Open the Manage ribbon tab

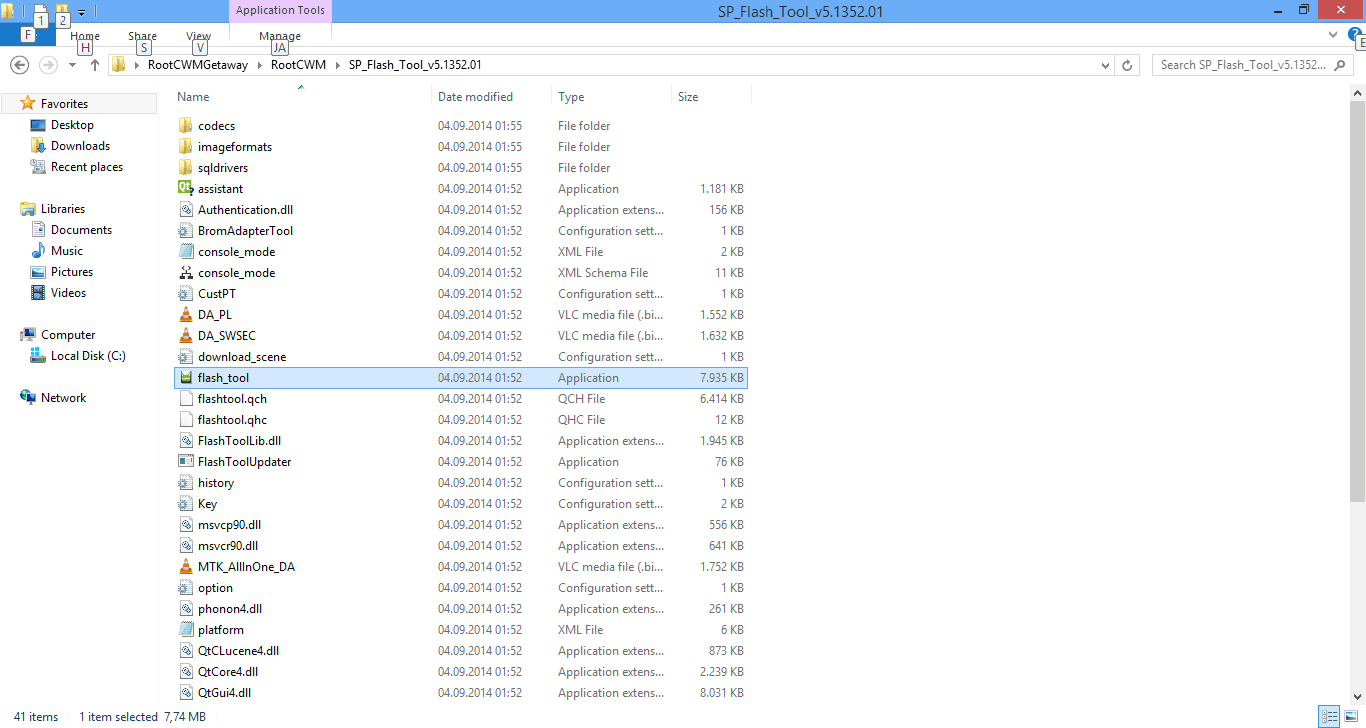(280, 36)
